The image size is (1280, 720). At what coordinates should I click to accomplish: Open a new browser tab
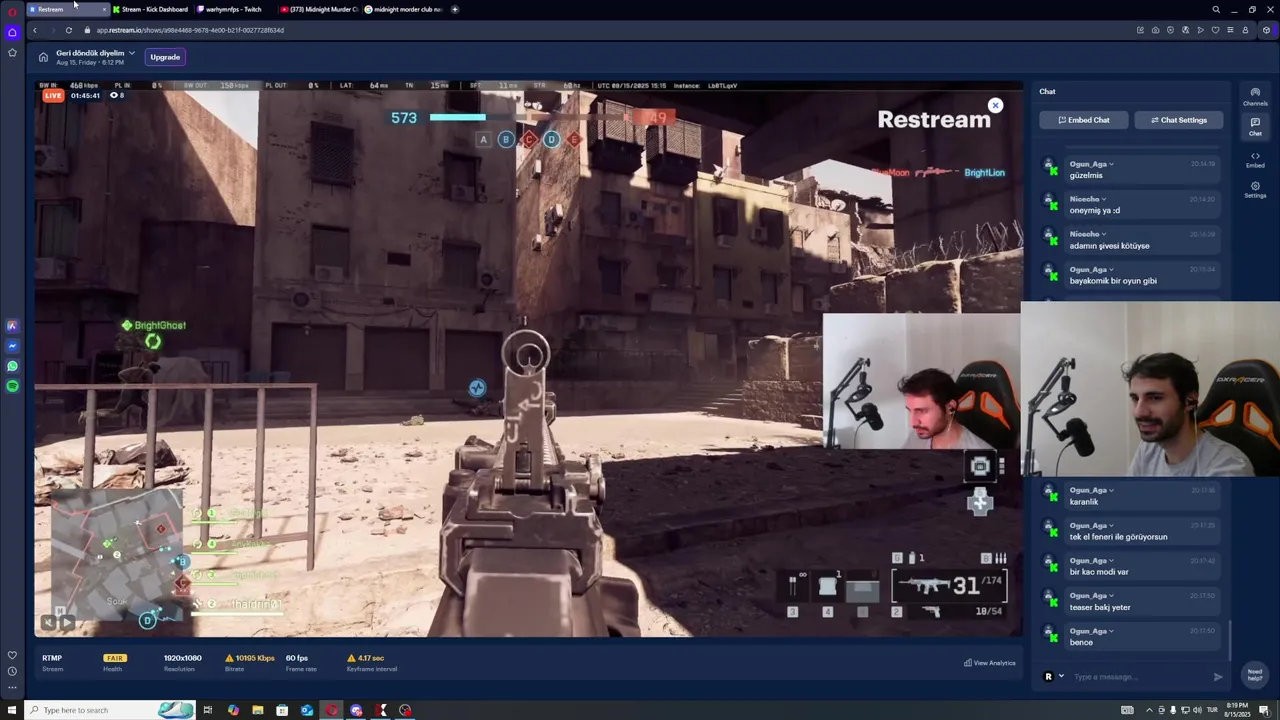(x=455, y=9)
